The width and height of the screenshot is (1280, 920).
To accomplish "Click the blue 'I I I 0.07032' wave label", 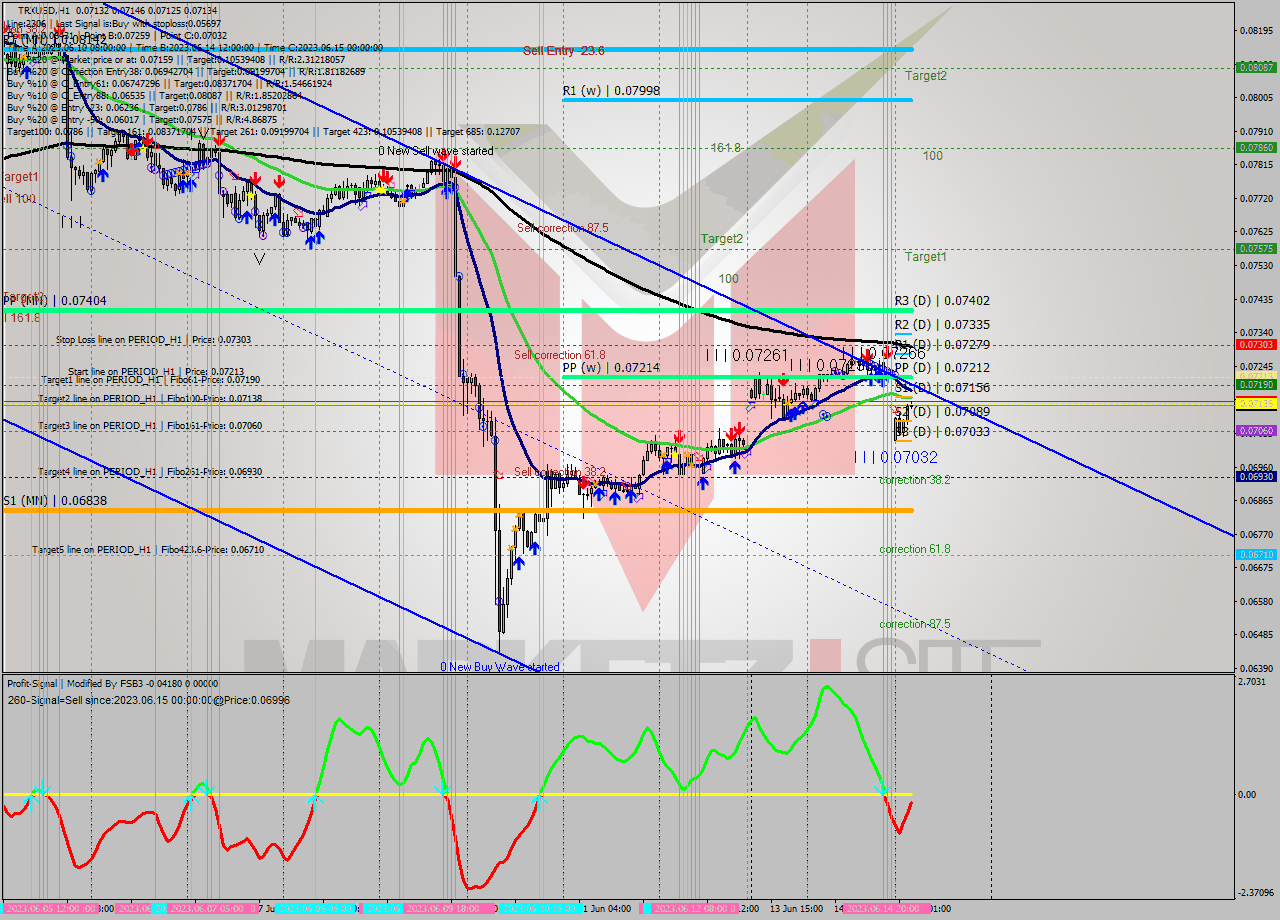I will click(896, 457).
